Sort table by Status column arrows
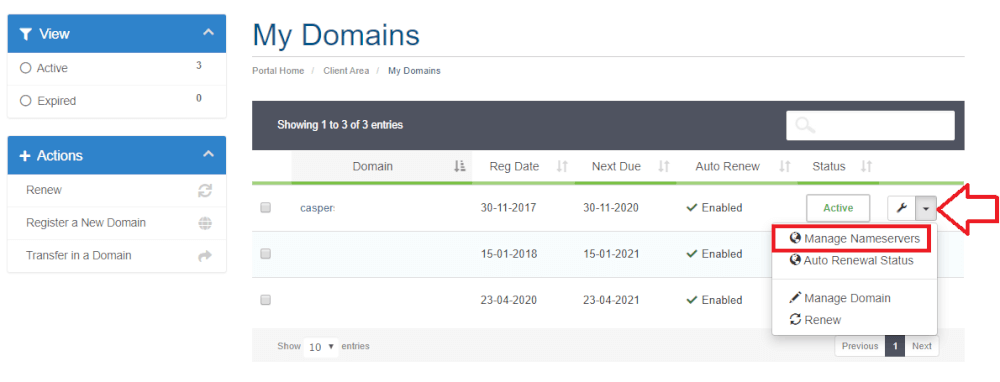The width and height of the screenshot is (1000, 382). pos(866,166)
